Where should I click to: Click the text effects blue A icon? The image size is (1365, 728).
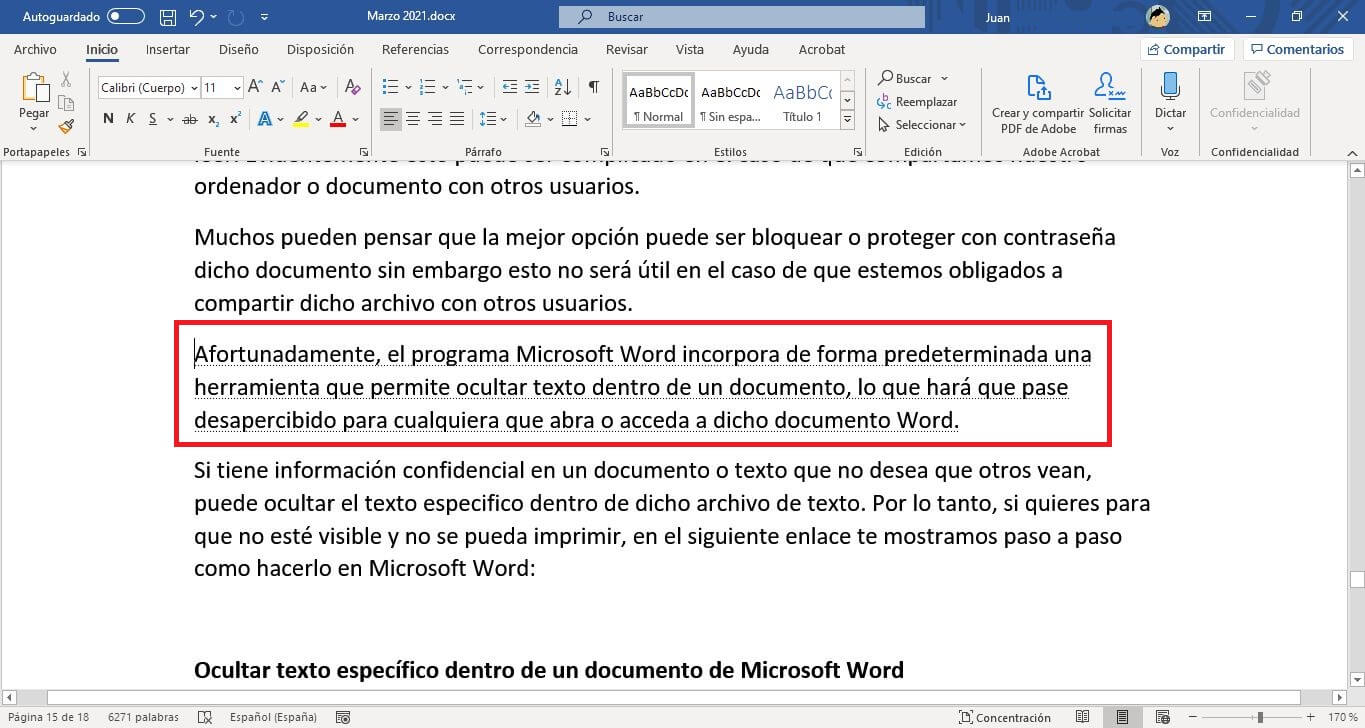coord(264,119)
